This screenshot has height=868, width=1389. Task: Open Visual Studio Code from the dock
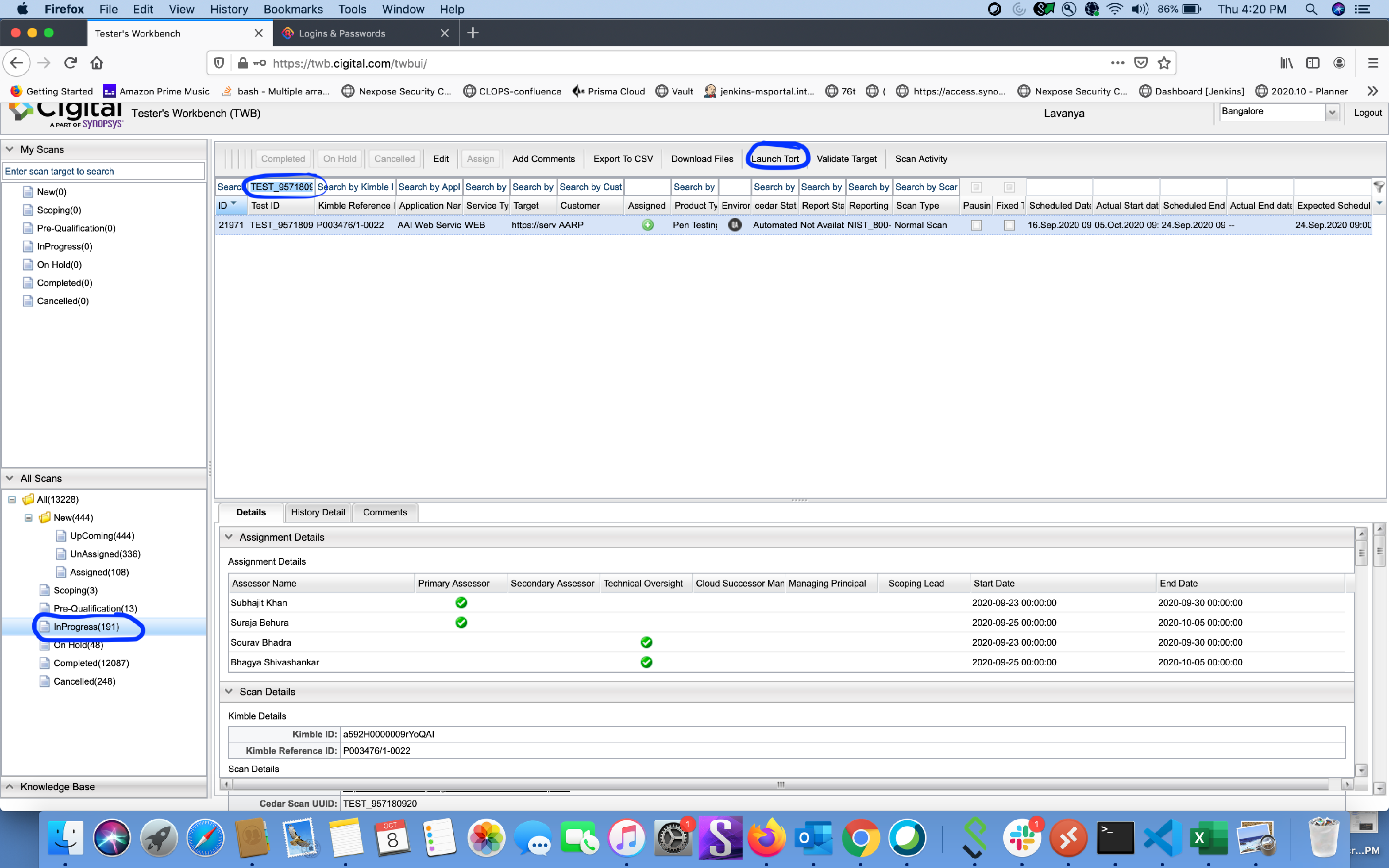(x=1162, y=837)
